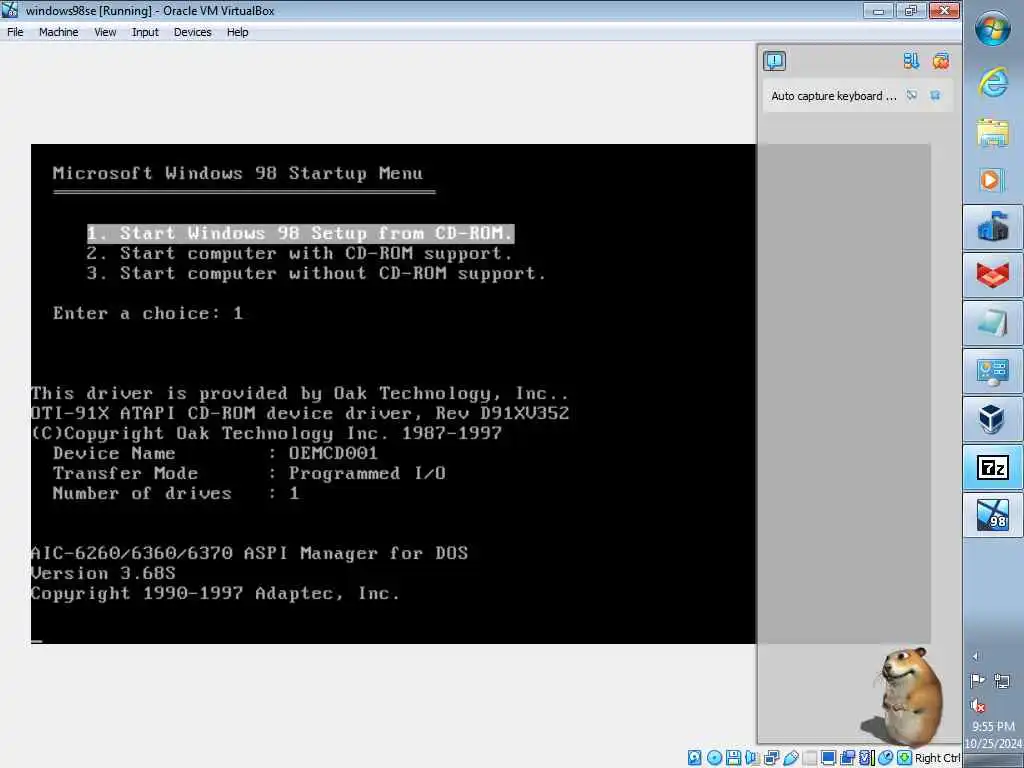This screenshot has width=1024, height=768.
Task: Open the Input menu
Action: (145, 32)
